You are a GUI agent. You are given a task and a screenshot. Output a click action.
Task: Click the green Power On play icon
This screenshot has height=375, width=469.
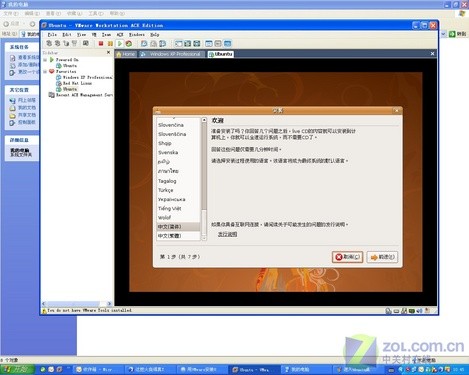[119, 43]
